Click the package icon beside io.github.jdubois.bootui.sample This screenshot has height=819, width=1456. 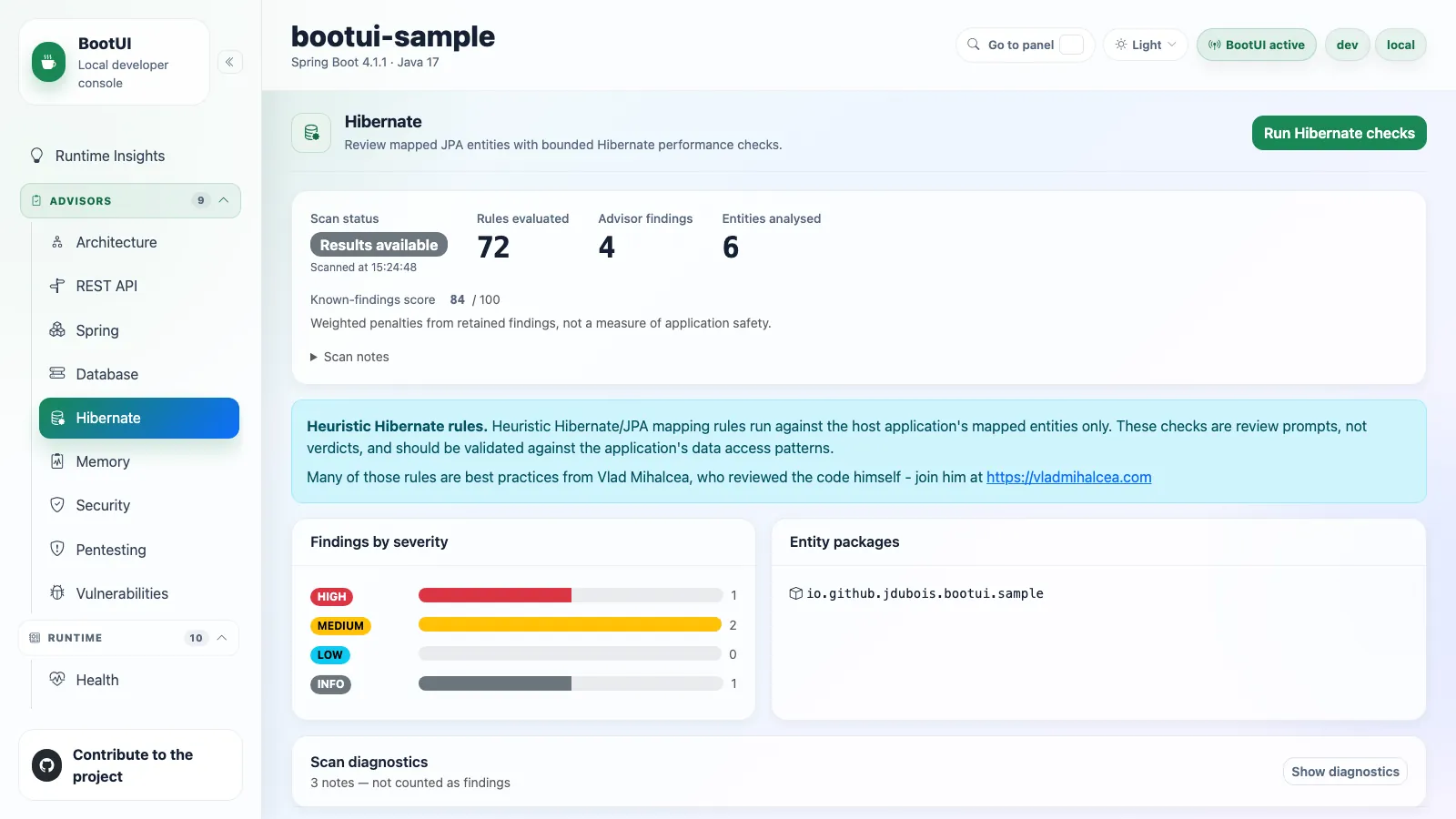click(x=796, y=593)
